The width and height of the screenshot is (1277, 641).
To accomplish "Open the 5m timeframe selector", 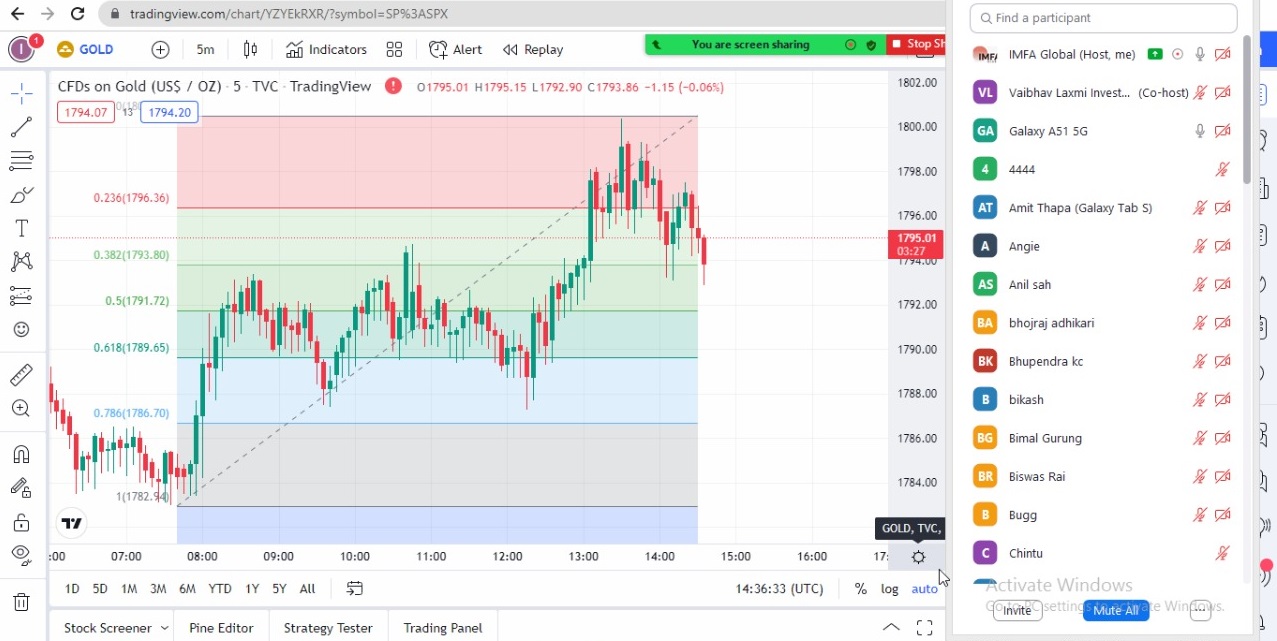I will tap(205, 49).
